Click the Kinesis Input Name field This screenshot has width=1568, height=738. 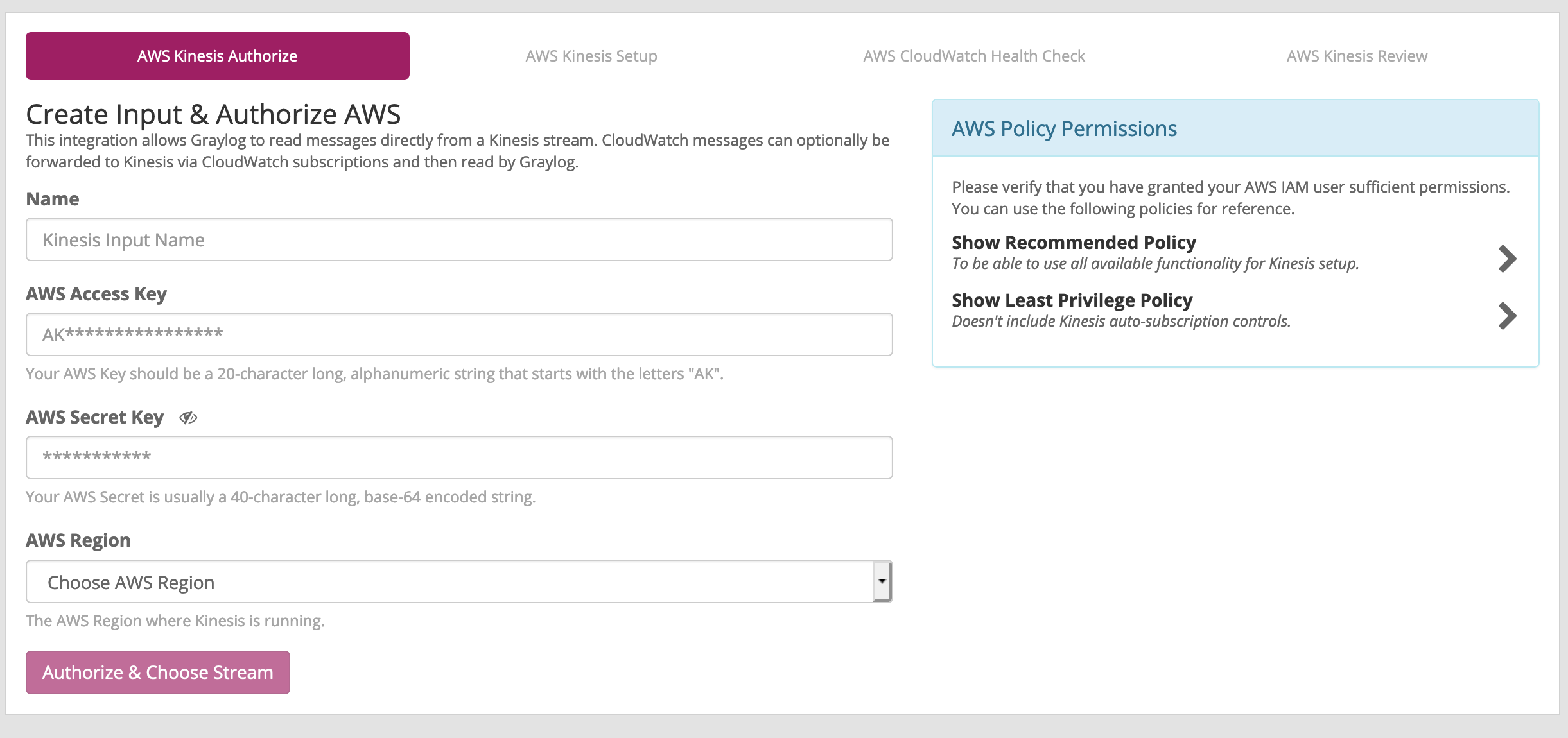coord(458,239)
